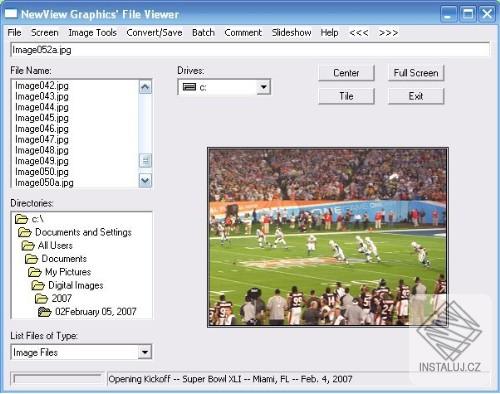Click the file list scrollbar thumb
The height and width of the screenshot is (394, 500).
pyautogui.click(x=145, y=161)
